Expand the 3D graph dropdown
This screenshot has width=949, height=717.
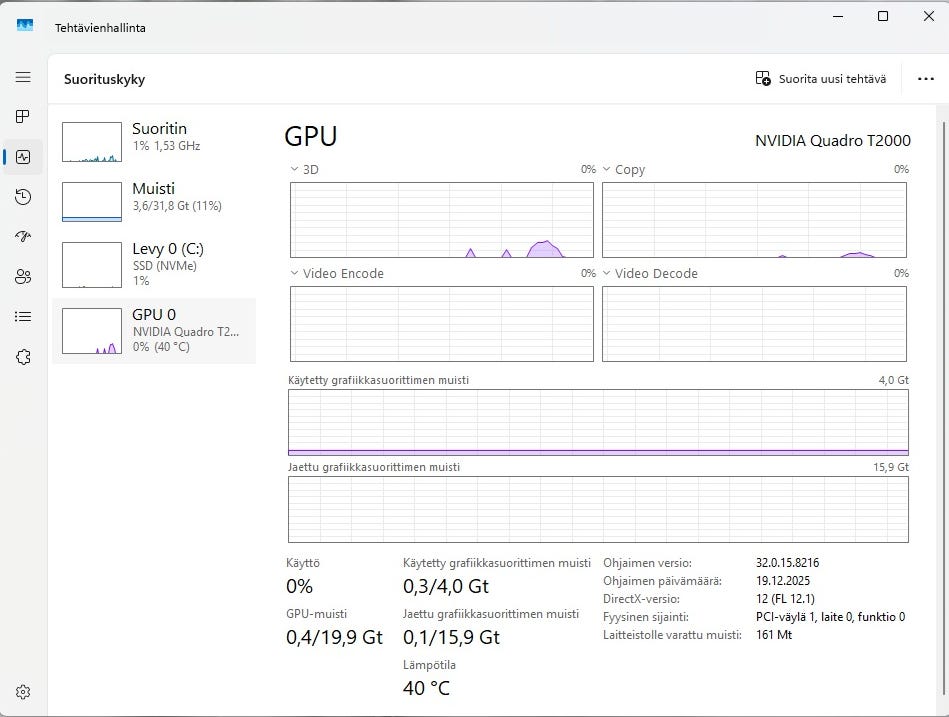tap(295, 170)
